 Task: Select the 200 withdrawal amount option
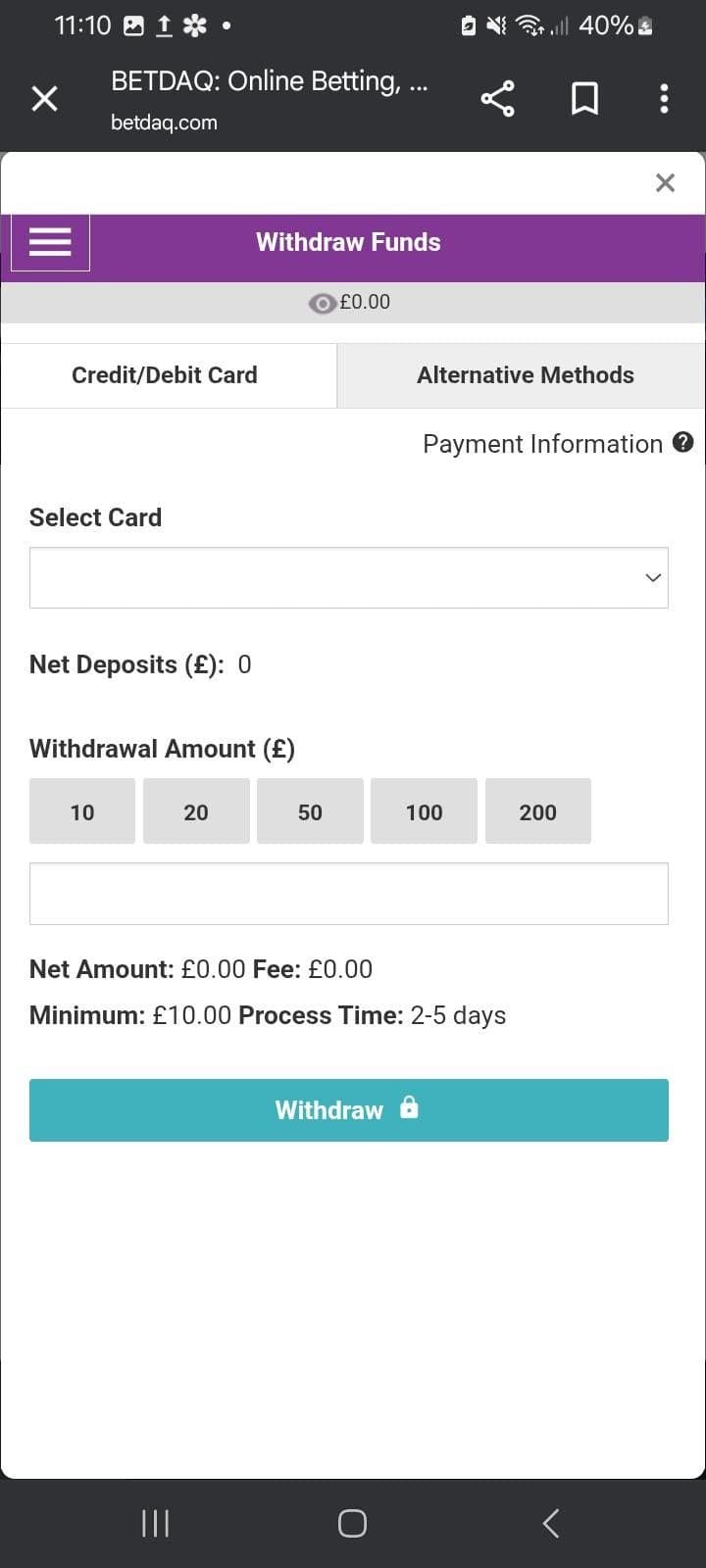[537, 811]
